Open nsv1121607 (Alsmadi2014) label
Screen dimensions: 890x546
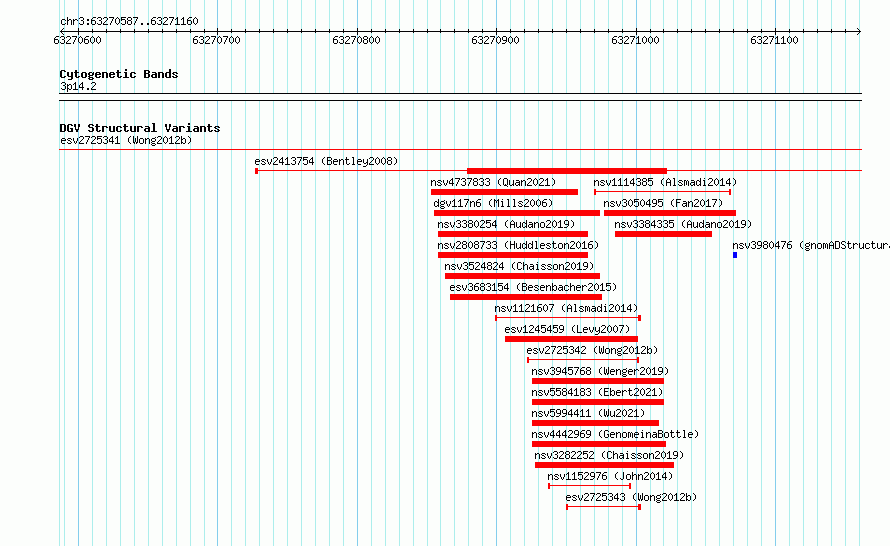pyautogui.click(x=566, y=308)
